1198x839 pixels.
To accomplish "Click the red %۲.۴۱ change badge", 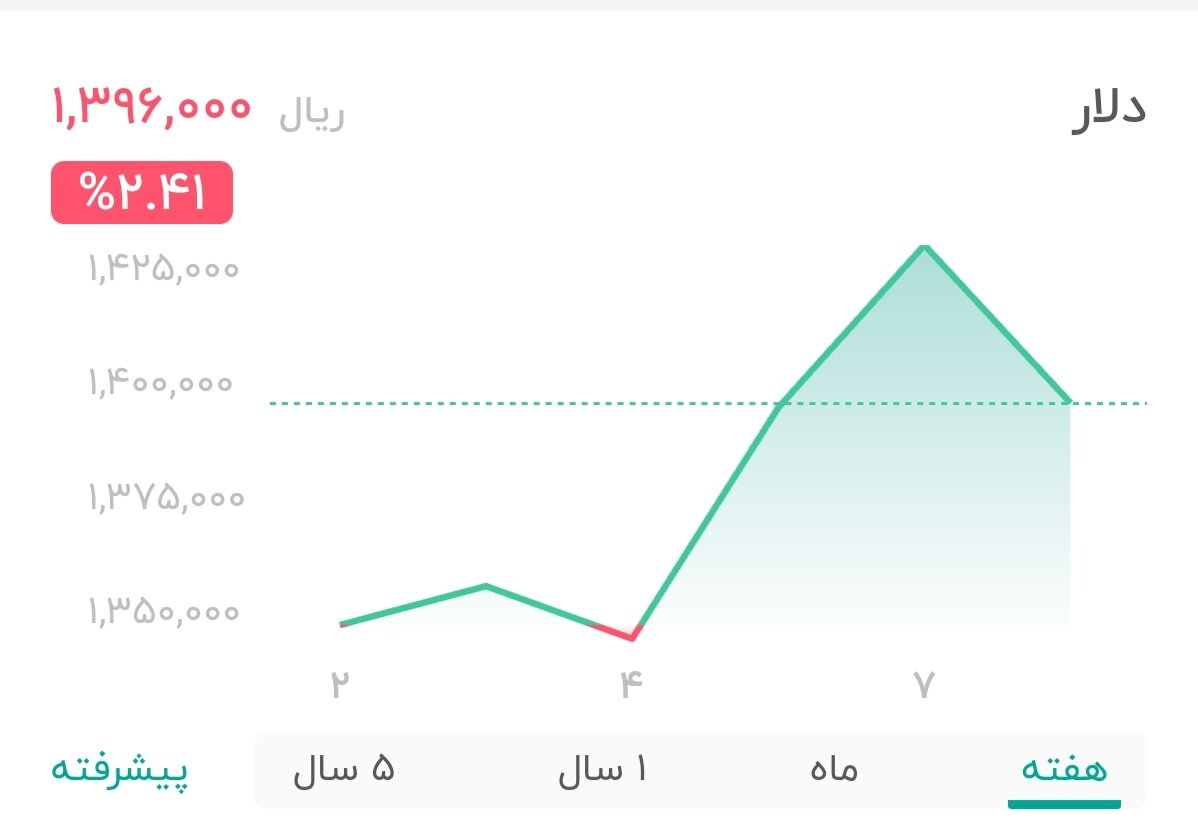I will tap(141, 193).
